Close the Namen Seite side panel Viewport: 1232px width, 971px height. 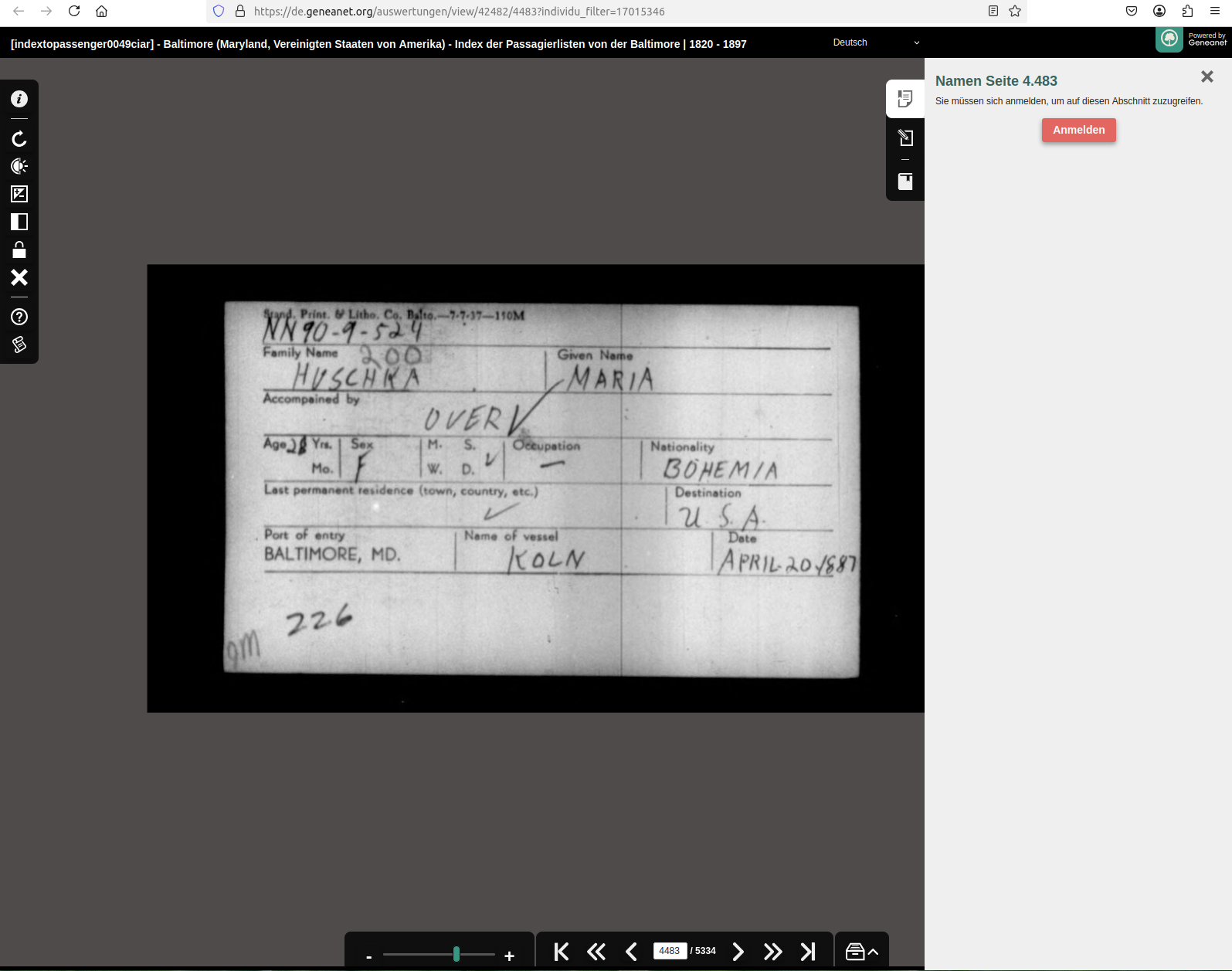[1207, 76]
